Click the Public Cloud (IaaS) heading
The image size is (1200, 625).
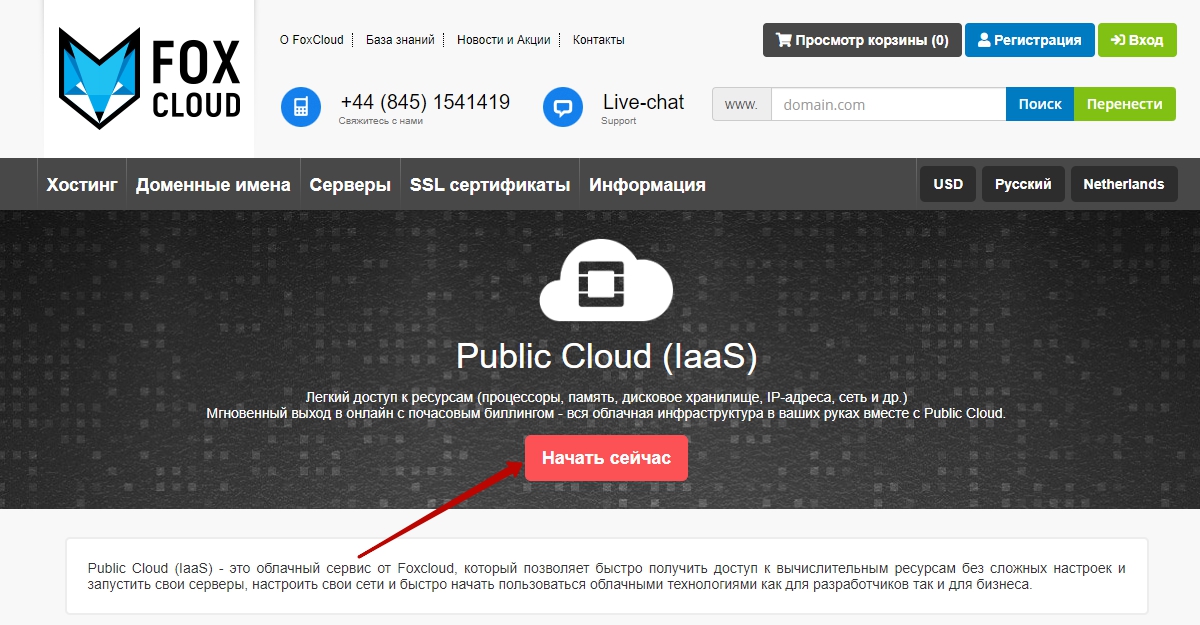606,356
